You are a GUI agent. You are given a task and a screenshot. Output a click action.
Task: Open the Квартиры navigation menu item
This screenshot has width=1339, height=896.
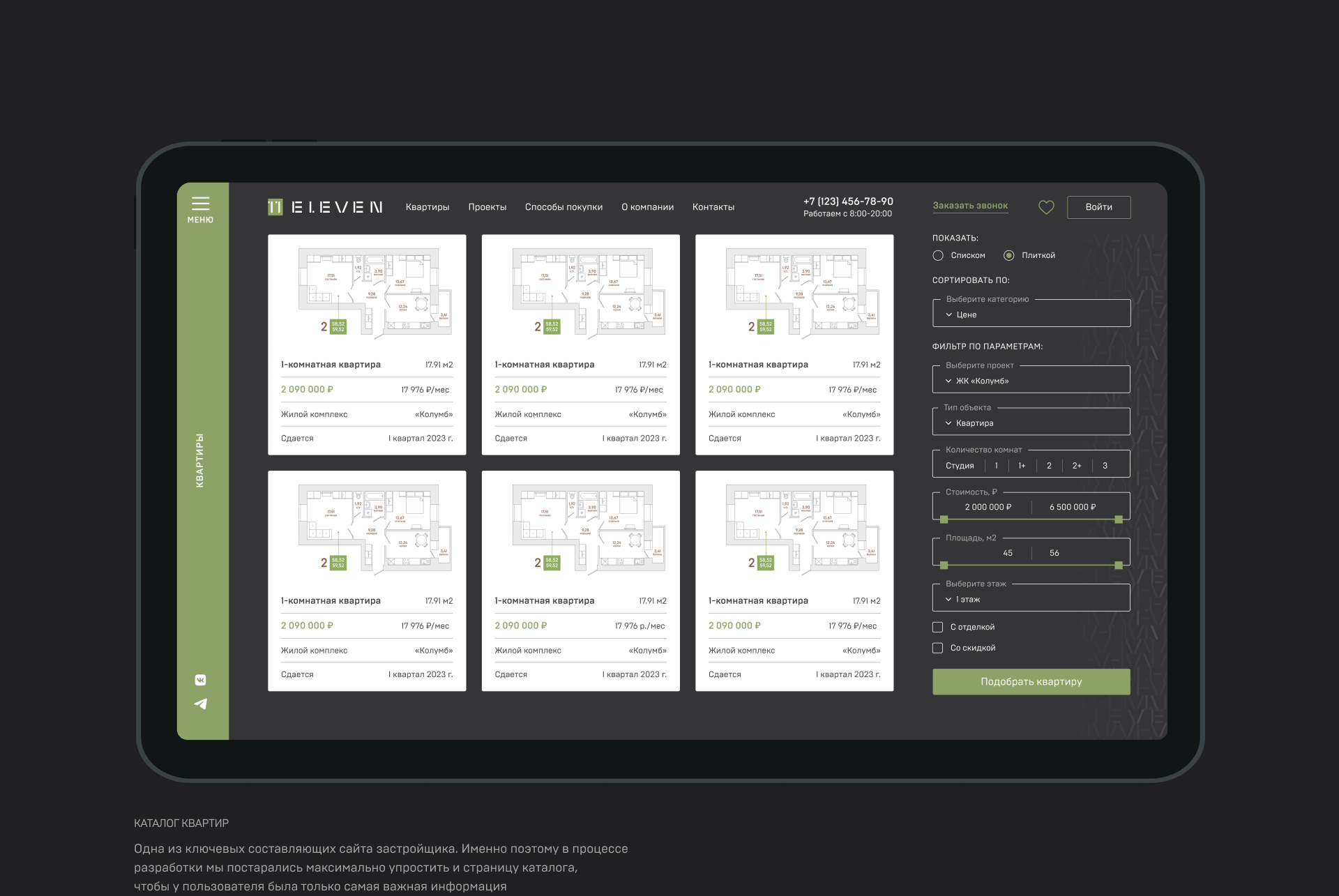[x=428, y=207]
